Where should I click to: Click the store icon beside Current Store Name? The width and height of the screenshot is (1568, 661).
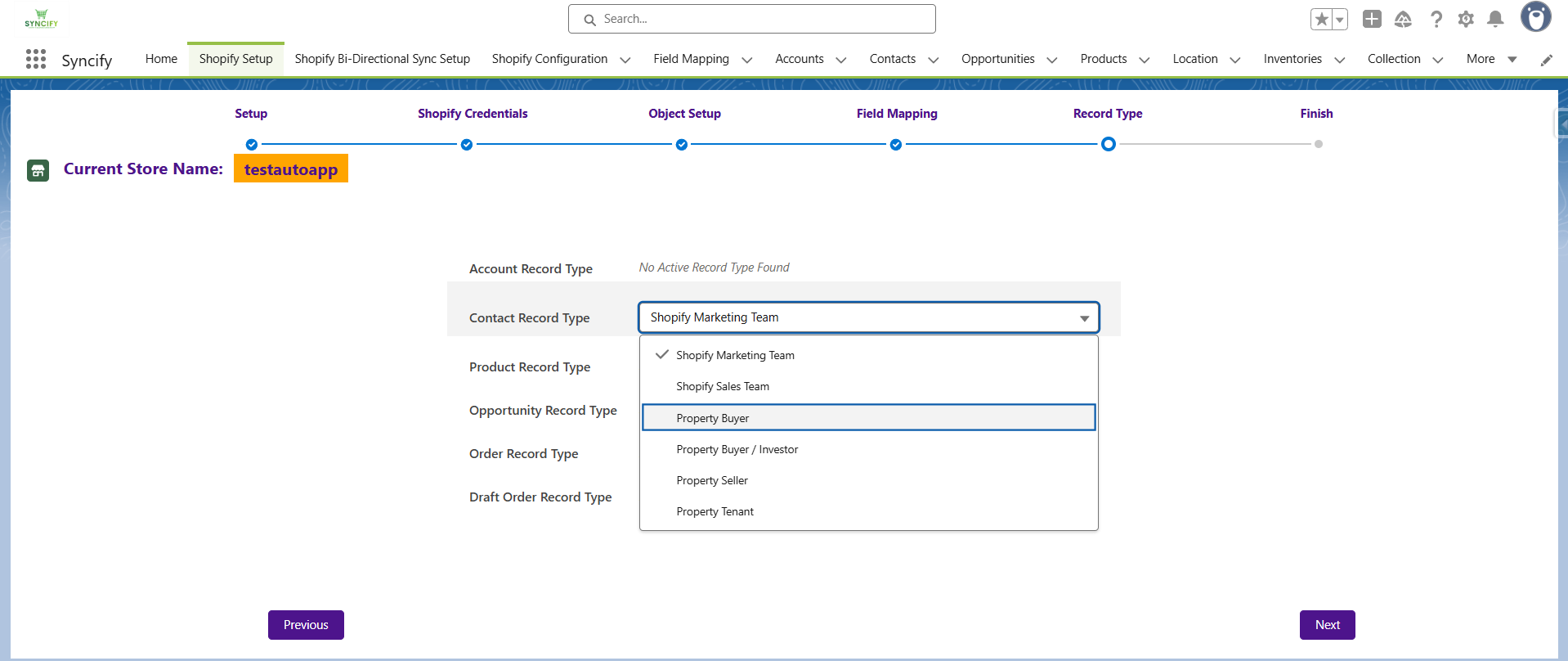[38, 170]
